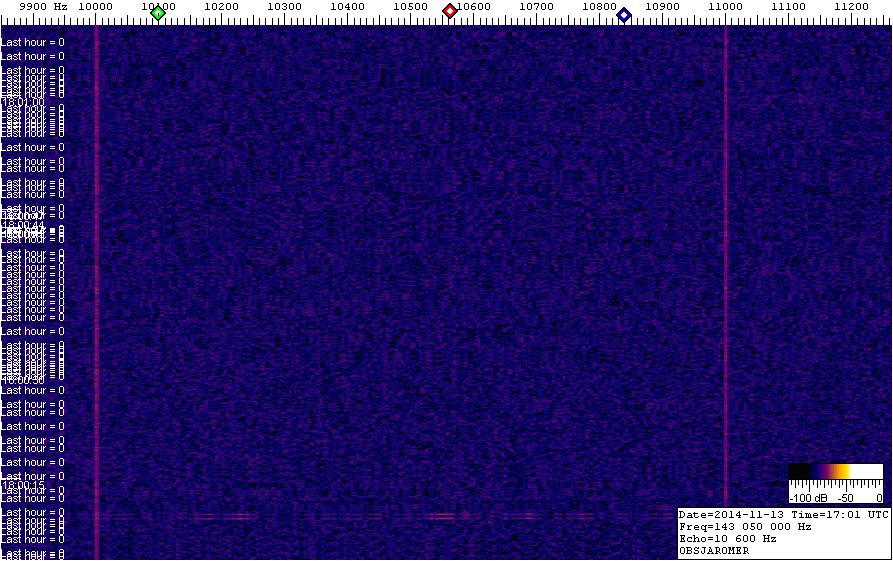
Task: Click the -50 label on color scale
Action: click(845, 497)
